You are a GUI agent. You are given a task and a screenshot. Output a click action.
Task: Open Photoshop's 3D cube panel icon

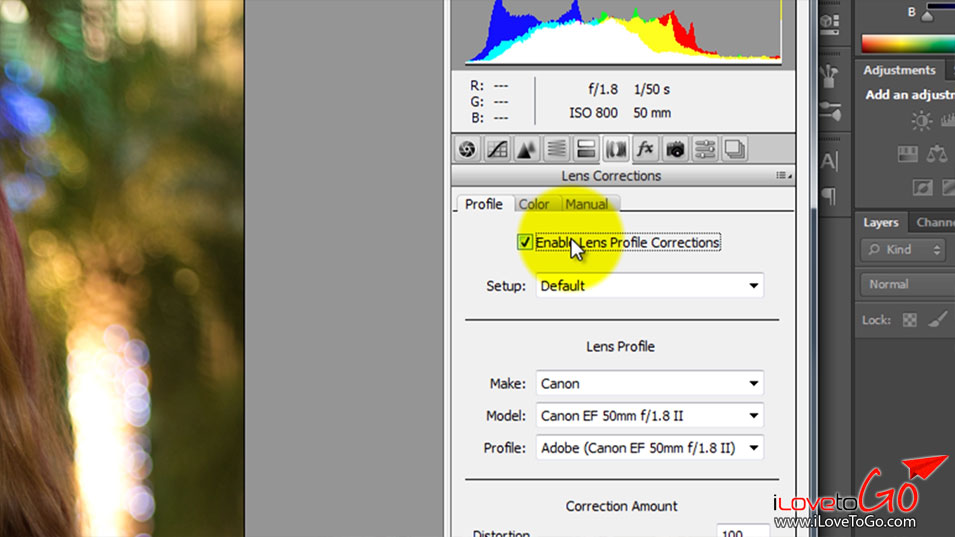829,23
